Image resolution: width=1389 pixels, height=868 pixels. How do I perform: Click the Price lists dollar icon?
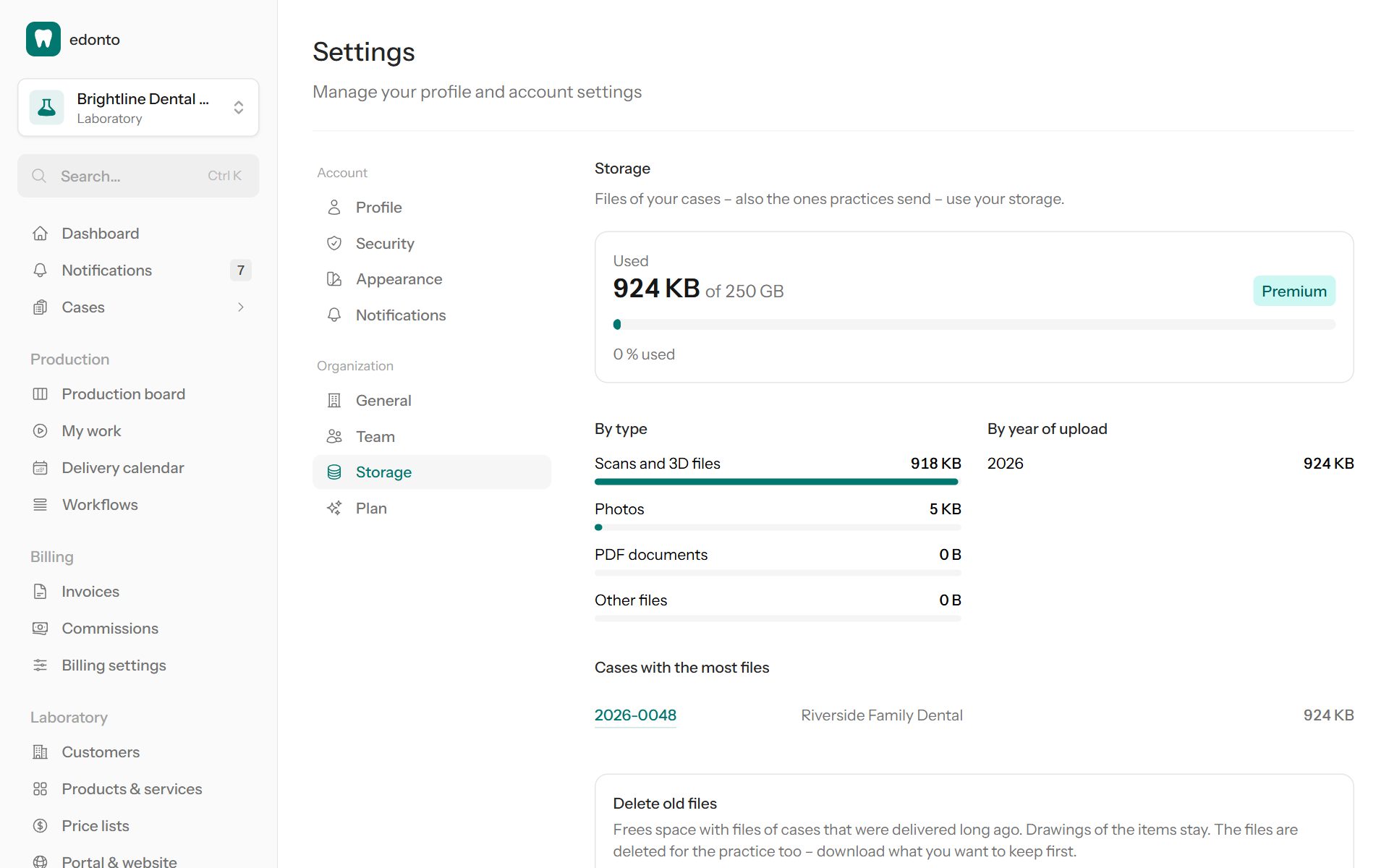click(41, 826)
